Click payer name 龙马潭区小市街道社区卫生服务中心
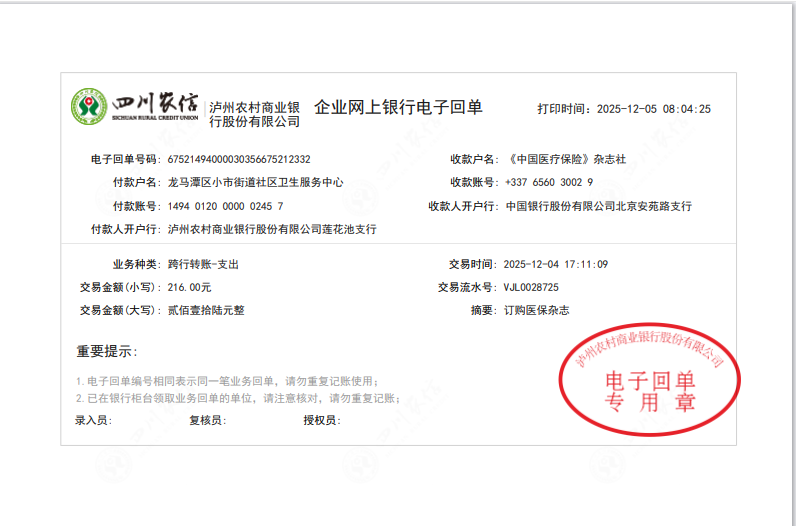This screenshot has width=796, height=526. coord(255,183)
